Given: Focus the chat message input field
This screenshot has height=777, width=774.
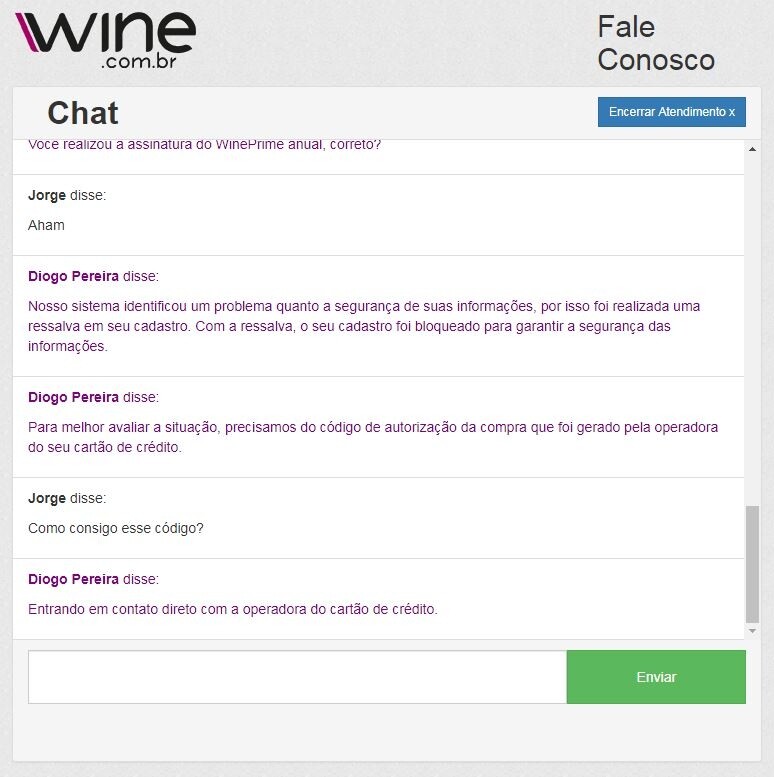Looking at the screenshot, I should pyautogui.click(x=297, y=677).
